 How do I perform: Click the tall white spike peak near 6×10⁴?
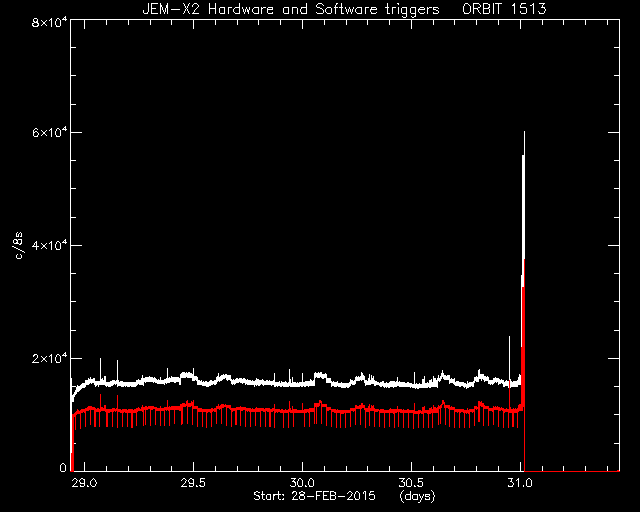524,133
